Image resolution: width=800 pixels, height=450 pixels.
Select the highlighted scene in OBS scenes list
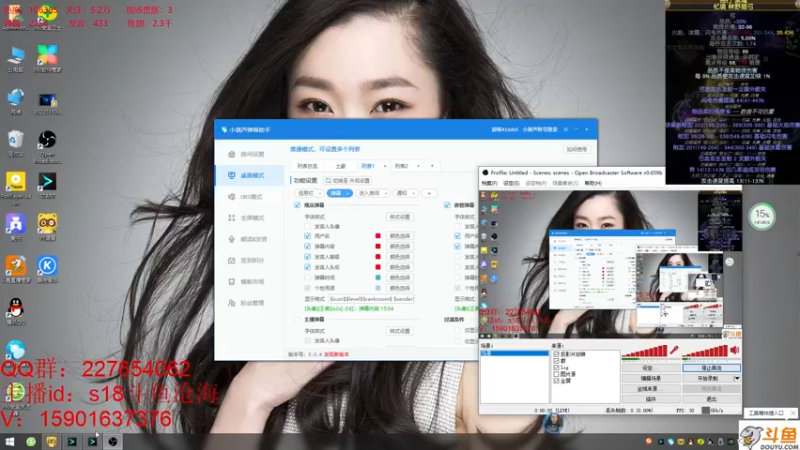[514, 353]
